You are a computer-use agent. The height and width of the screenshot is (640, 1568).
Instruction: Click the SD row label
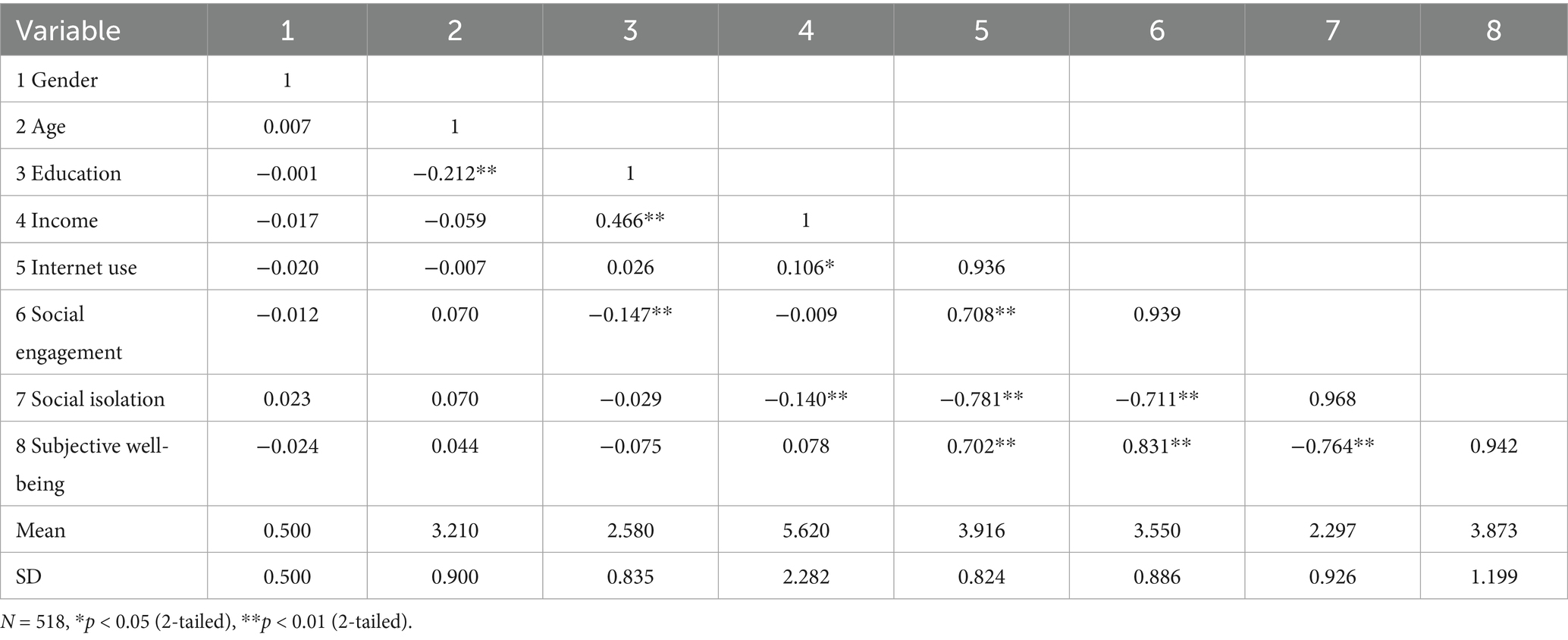pos(29,577)
